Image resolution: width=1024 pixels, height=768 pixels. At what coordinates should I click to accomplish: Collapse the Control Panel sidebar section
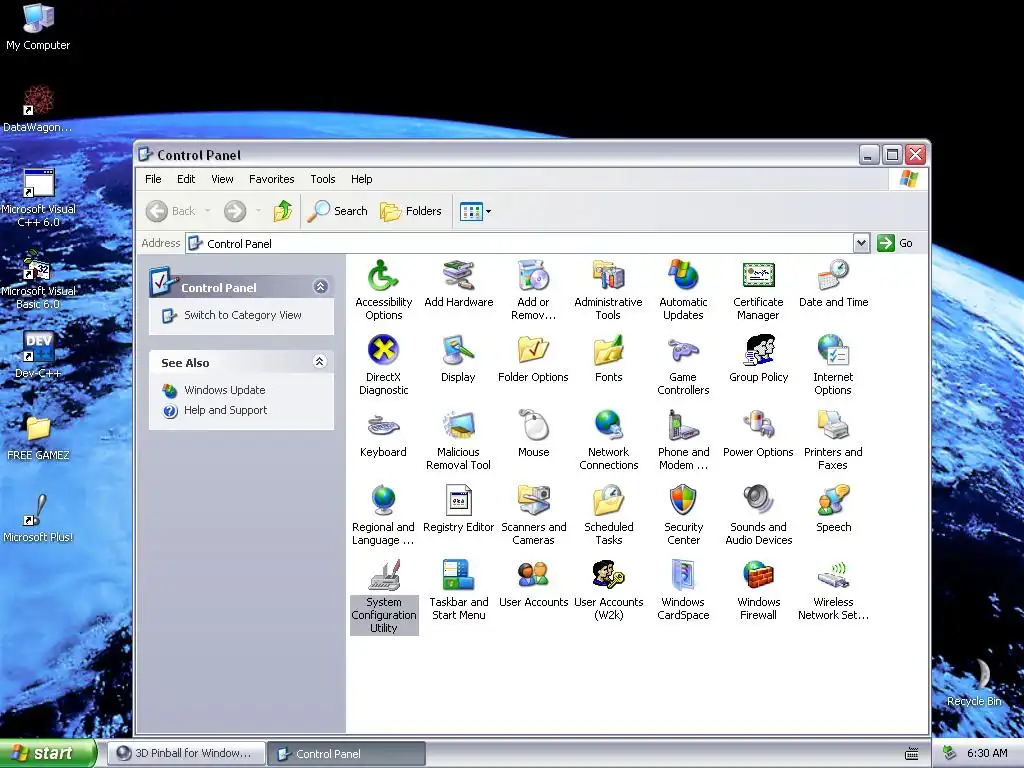(320, 287)
